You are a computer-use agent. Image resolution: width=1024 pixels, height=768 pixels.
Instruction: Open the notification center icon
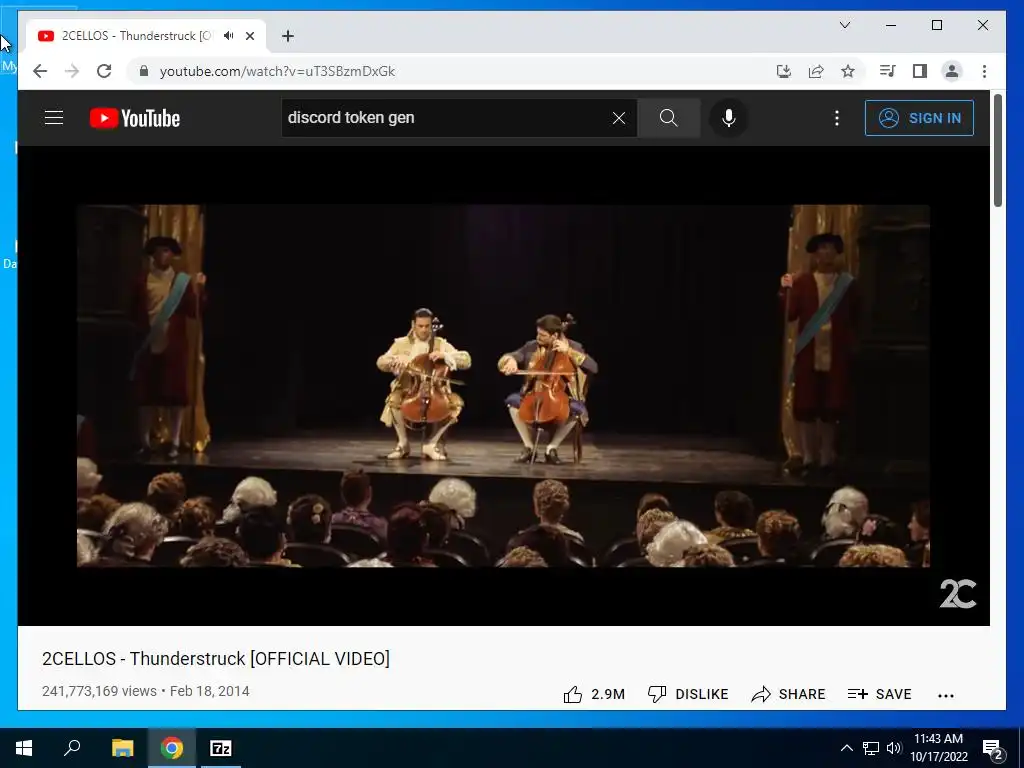click(993, 748)
